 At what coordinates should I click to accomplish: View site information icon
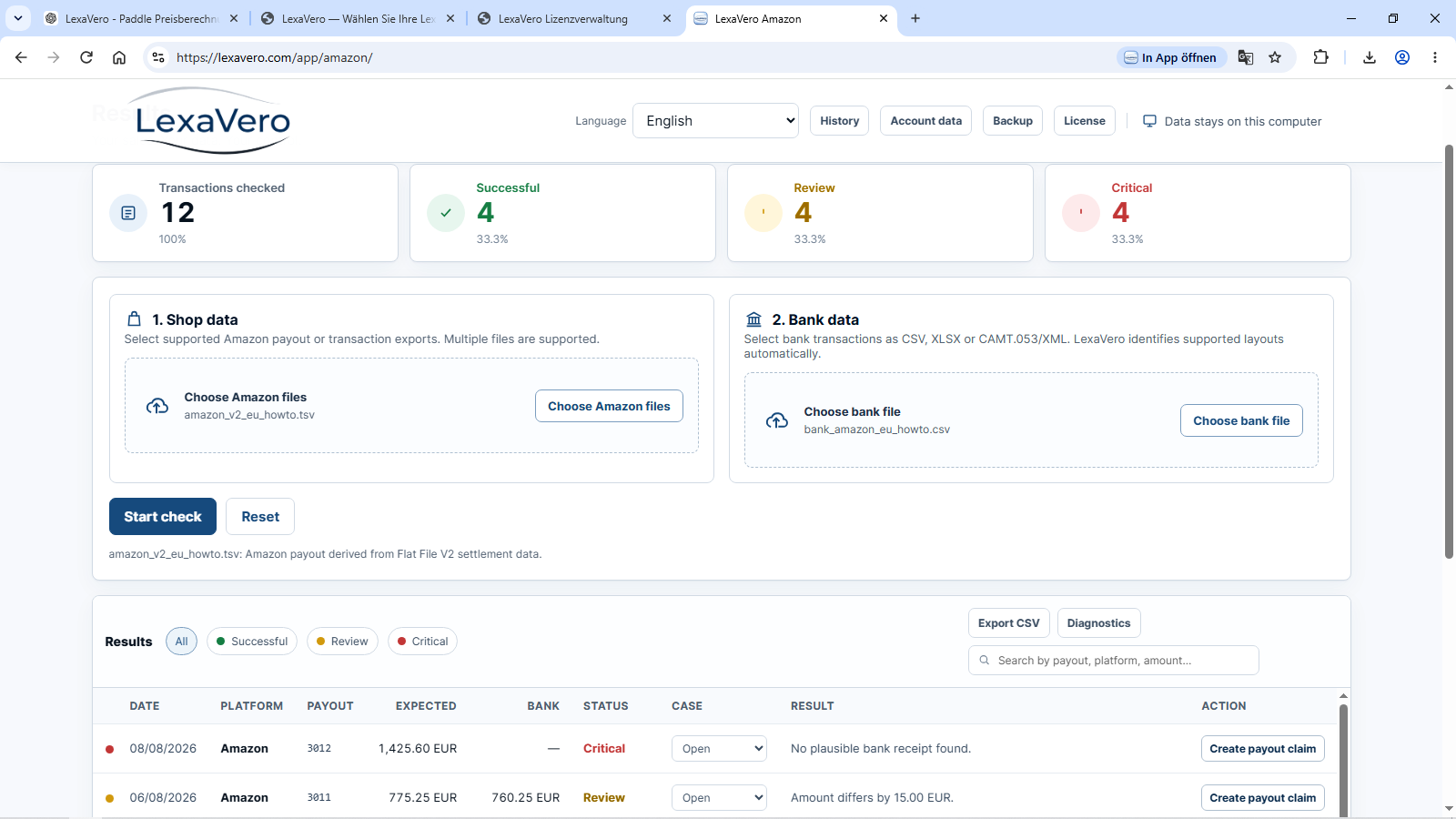[x=158, y=57]
